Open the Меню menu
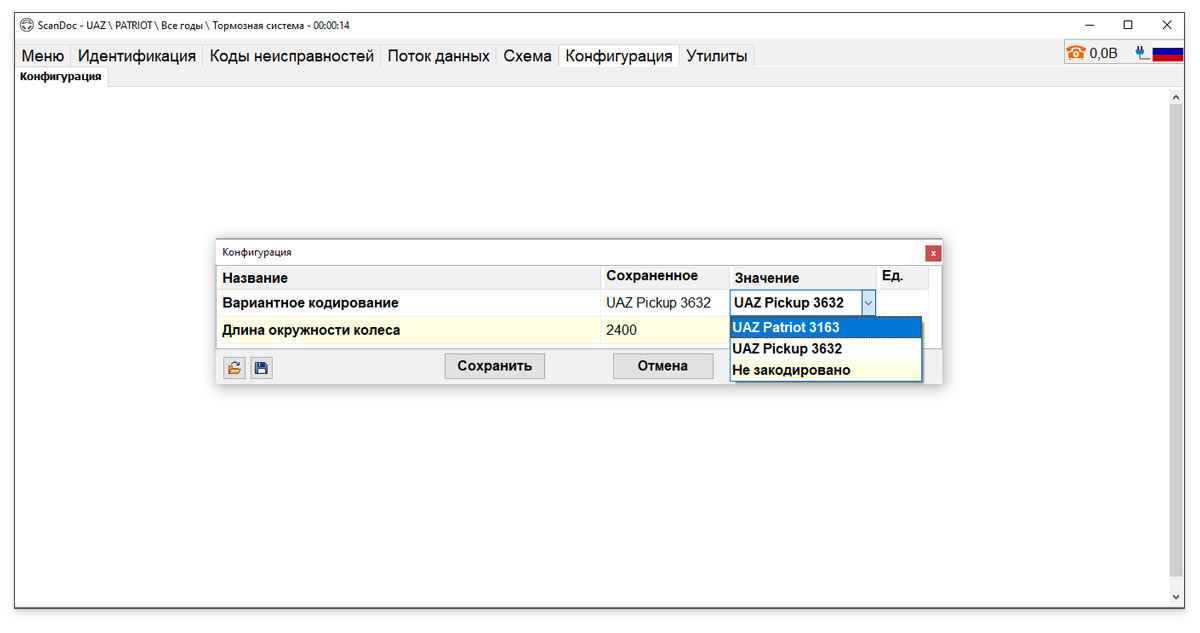The height and width of the screenshot is (633, 1200). click(x=43, y=56)
